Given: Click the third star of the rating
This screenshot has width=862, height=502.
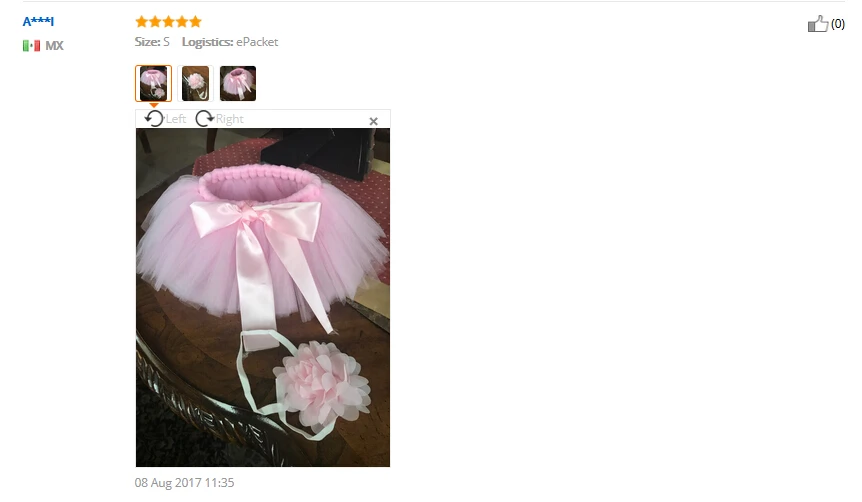Looking at the screenshot, I should pos(169,21).
